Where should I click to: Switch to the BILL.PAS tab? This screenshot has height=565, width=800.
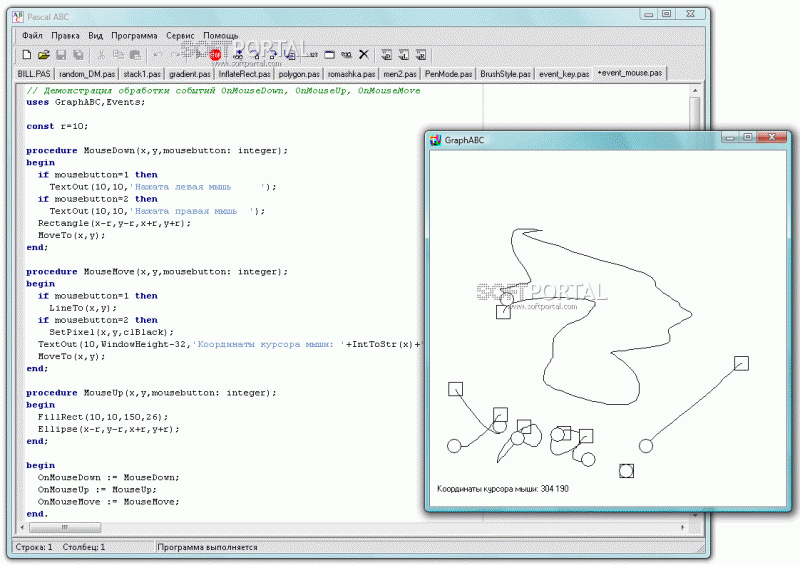click(x=35, y=74)
